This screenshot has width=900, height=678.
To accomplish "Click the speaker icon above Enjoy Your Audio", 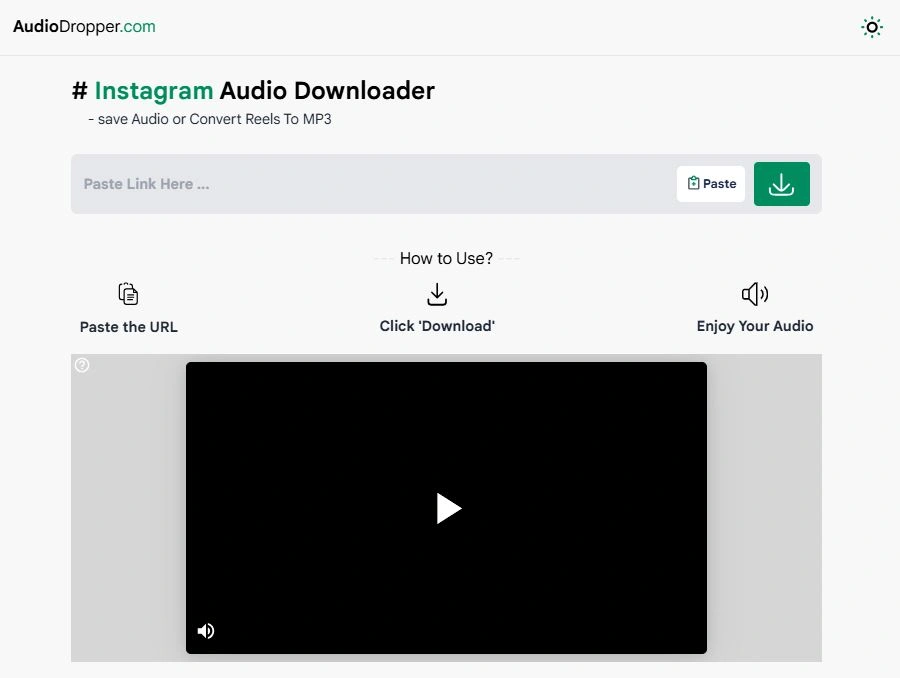I will tap(755, 294).
